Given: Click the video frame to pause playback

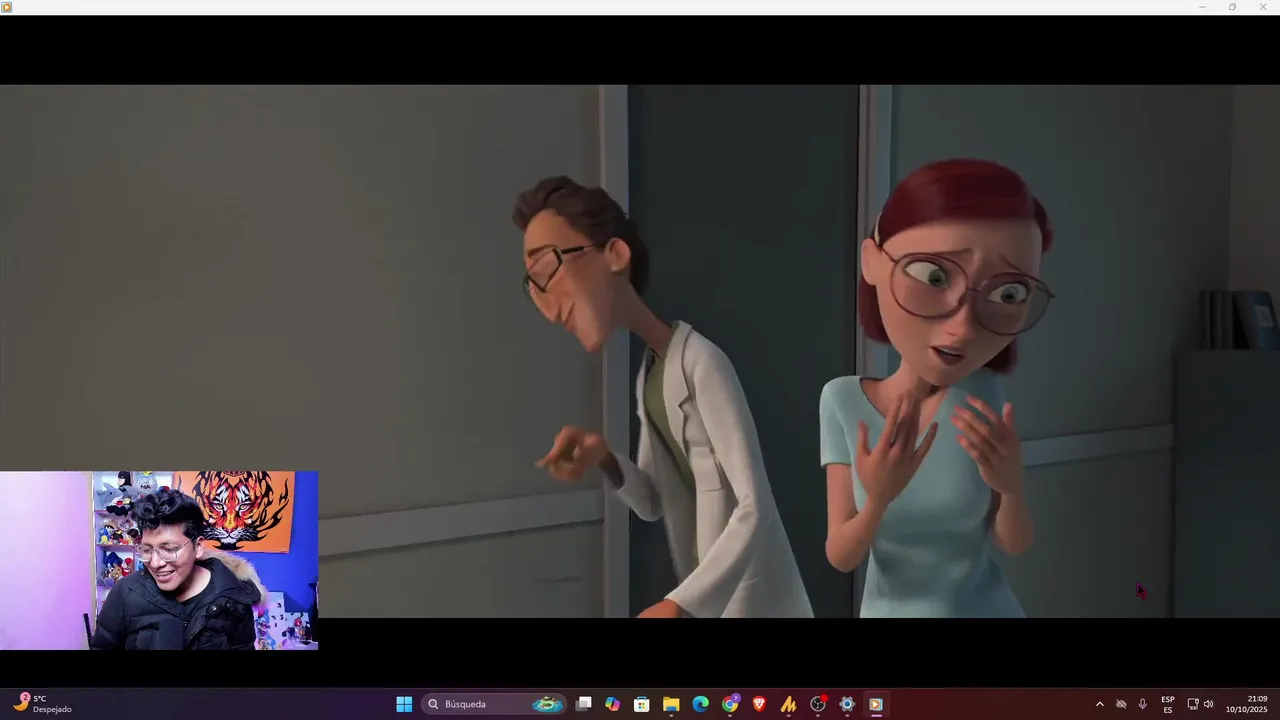Looking at the screenshot, I should pyautogui.click(x=640, y=350).
